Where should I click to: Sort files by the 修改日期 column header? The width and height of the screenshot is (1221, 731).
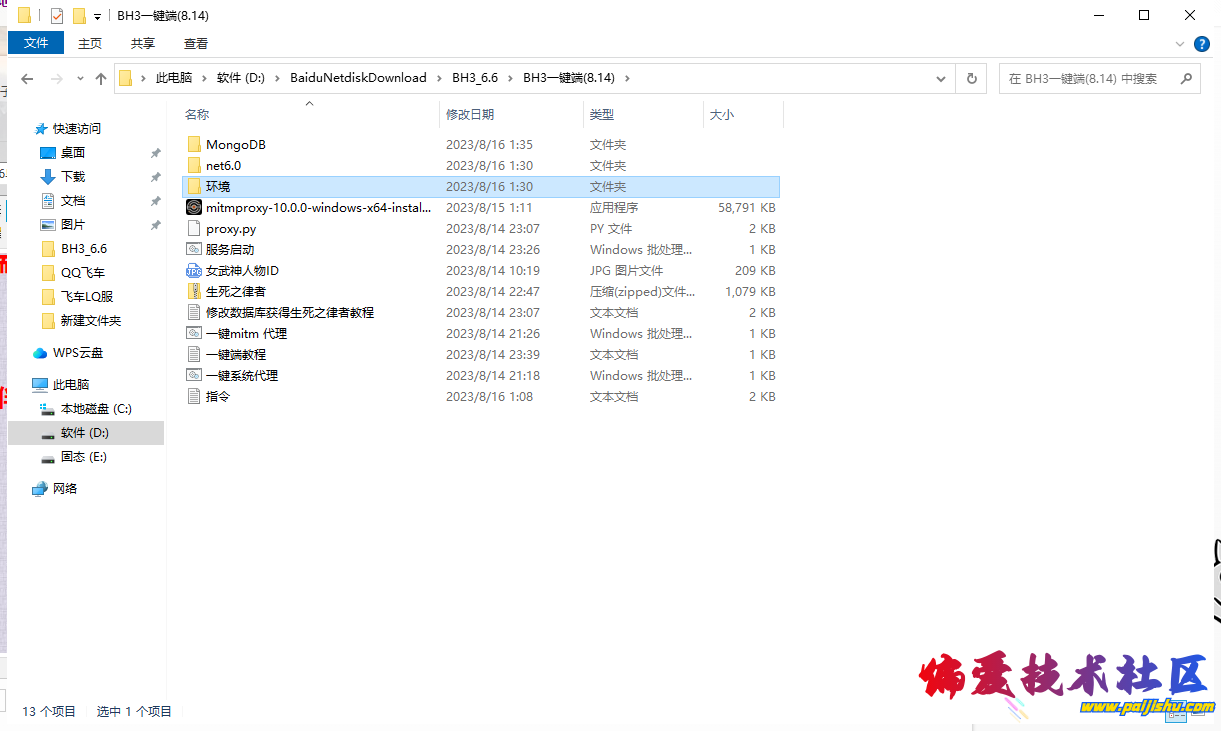point(470,115)
